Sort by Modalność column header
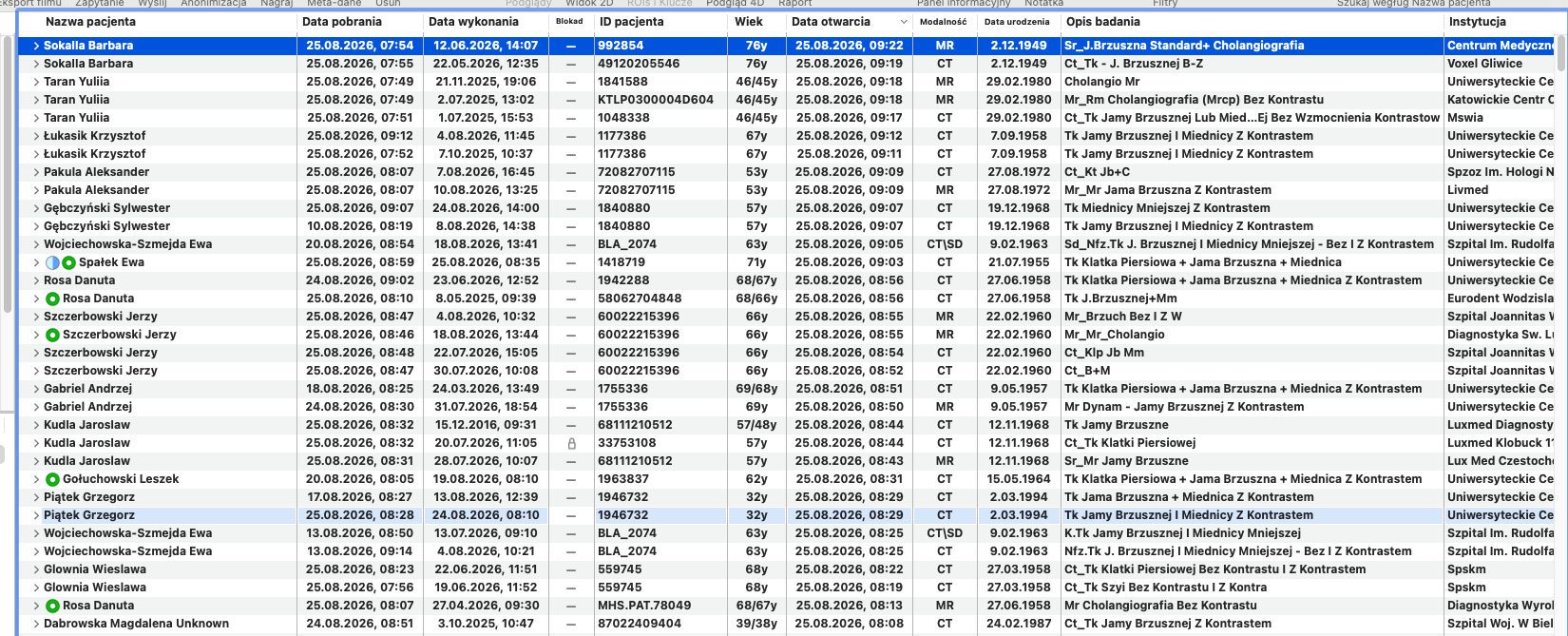Image resolution: width=1568 pixels, height=636 pixels. (943, 22)
